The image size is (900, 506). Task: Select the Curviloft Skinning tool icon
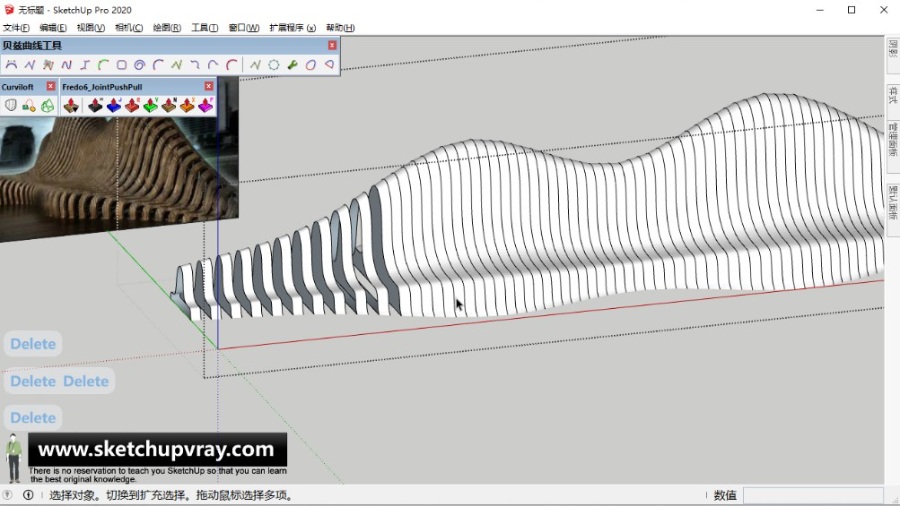click(x=47, y=105)
